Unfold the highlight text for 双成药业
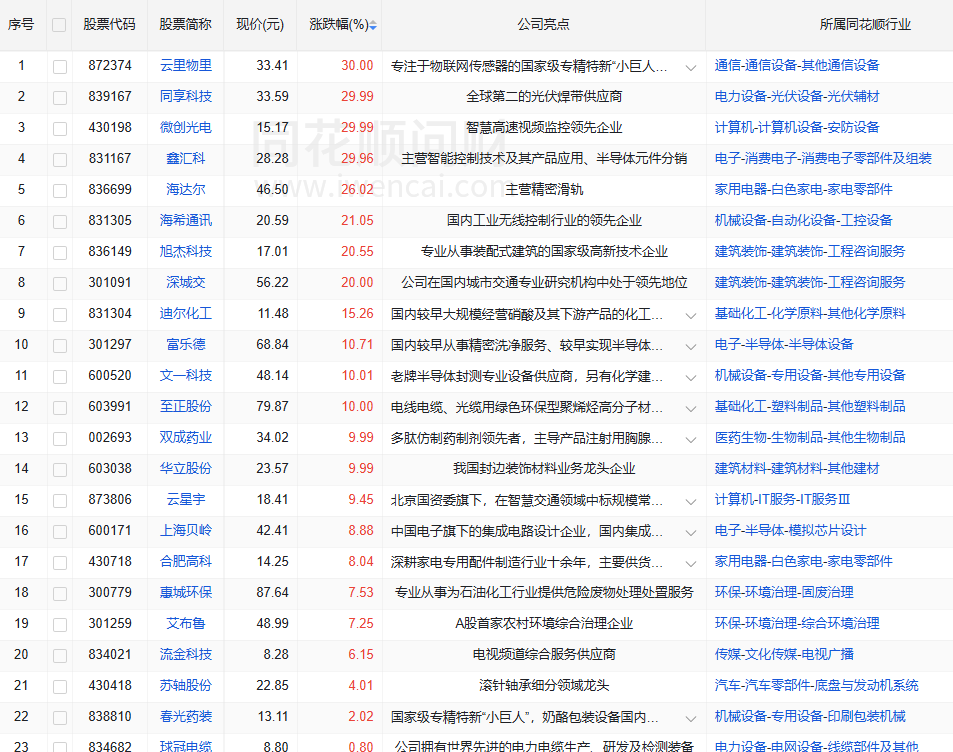 click(x=691, y=440)
